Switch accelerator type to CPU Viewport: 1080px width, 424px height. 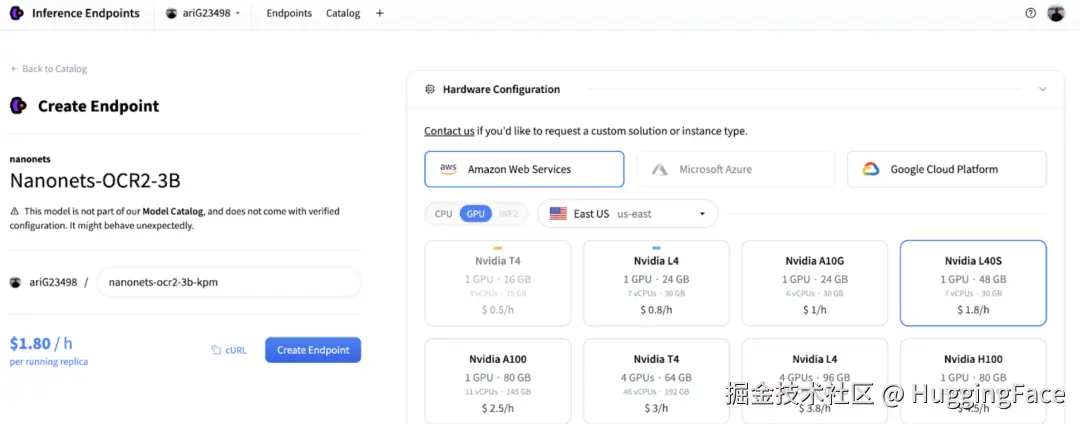click(444, 214)
